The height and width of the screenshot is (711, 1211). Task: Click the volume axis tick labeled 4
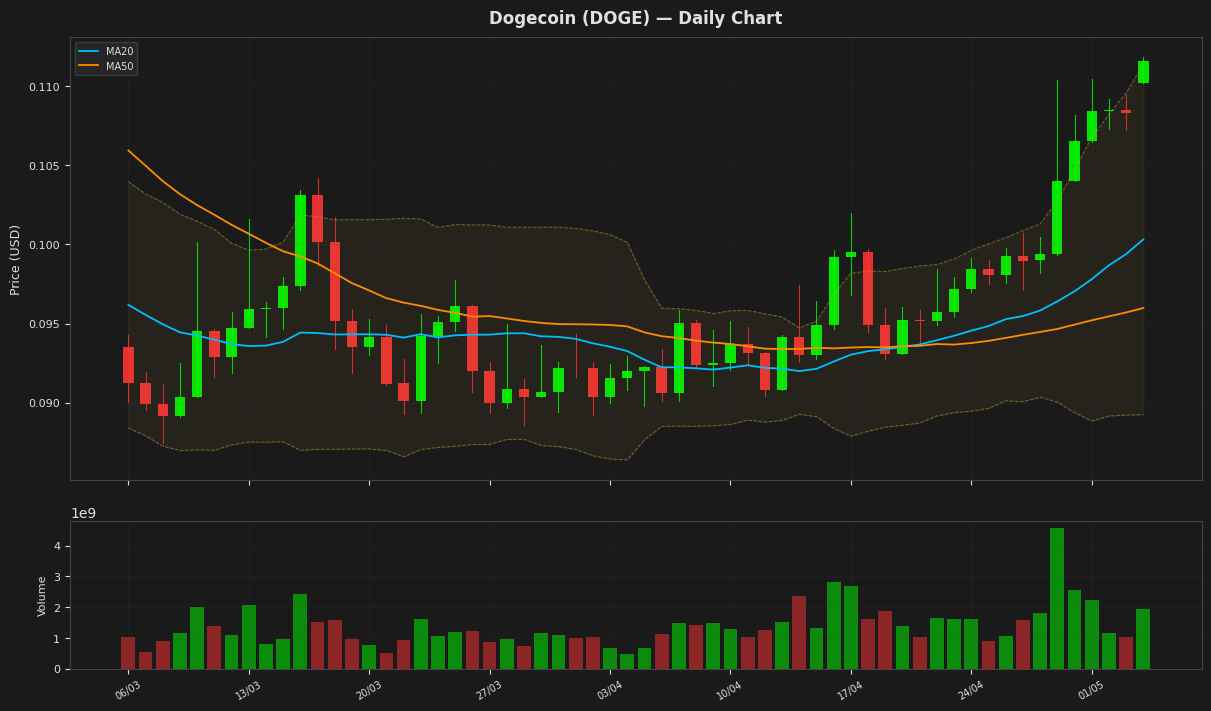[x=58, y=546]
